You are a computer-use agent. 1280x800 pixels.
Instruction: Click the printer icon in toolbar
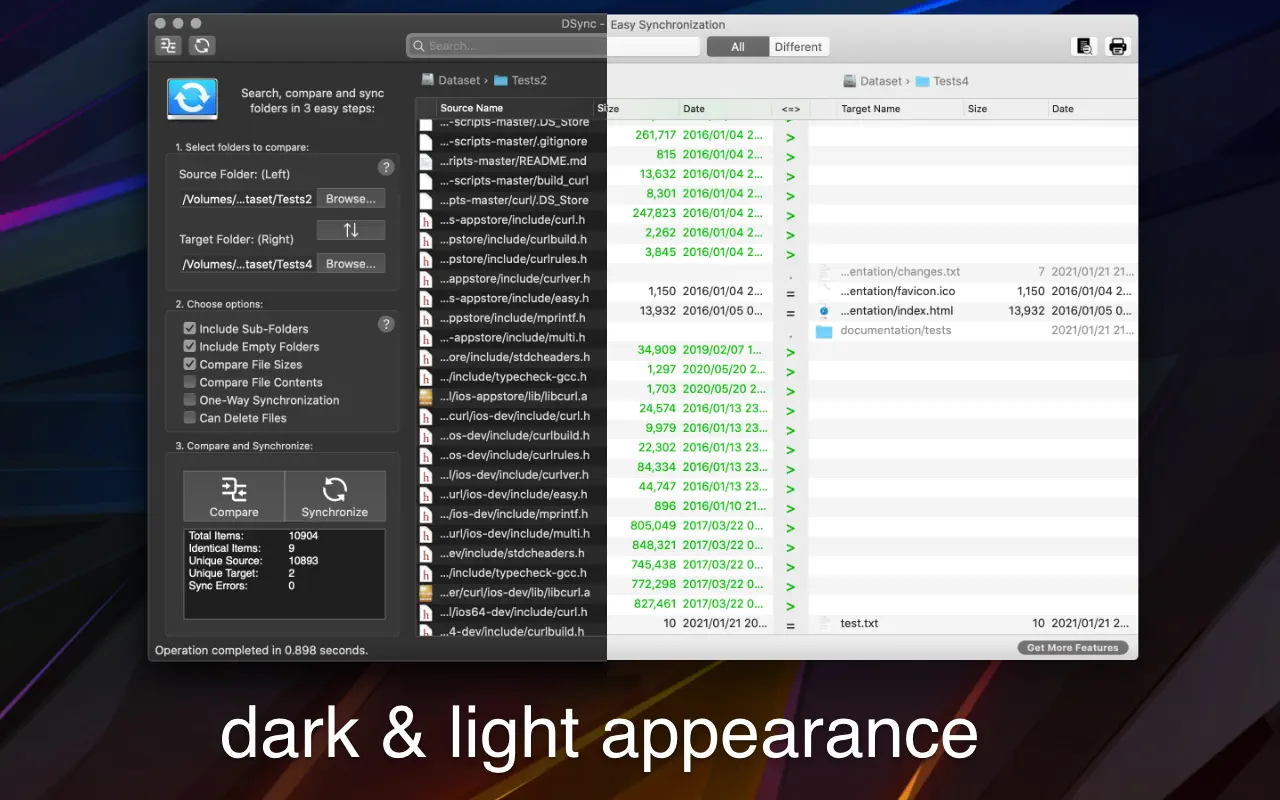[1118, 46]
